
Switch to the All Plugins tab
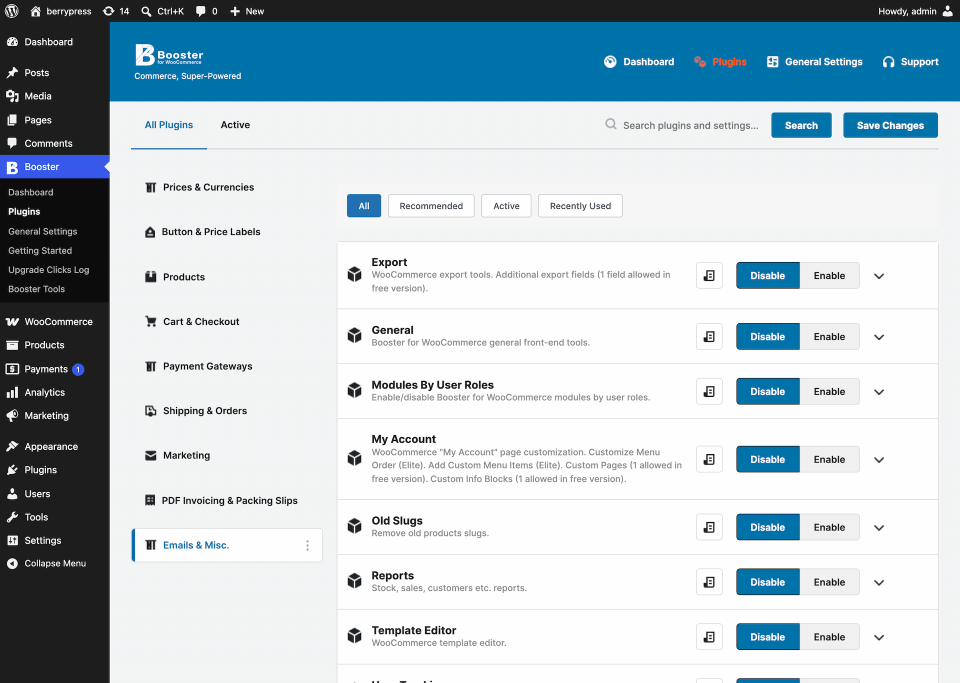click(x=169, y=125)
